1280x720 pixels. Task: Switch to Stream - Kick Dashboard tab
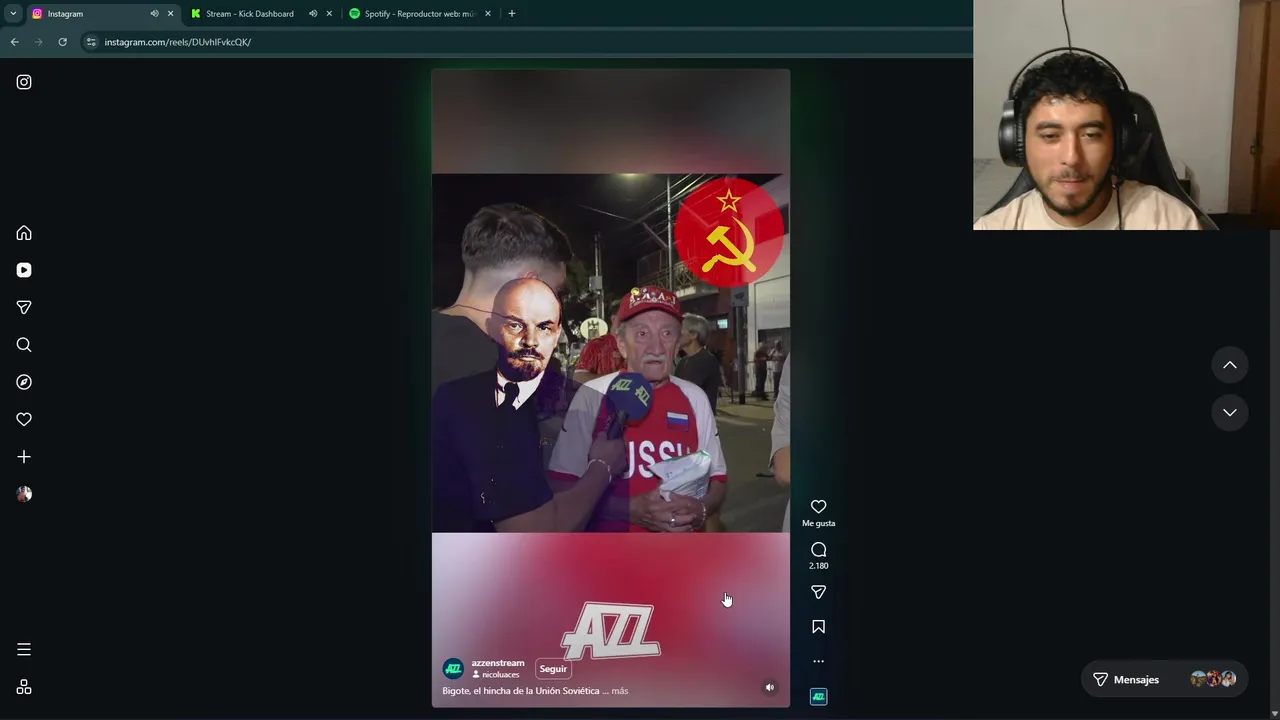(260, 14)
